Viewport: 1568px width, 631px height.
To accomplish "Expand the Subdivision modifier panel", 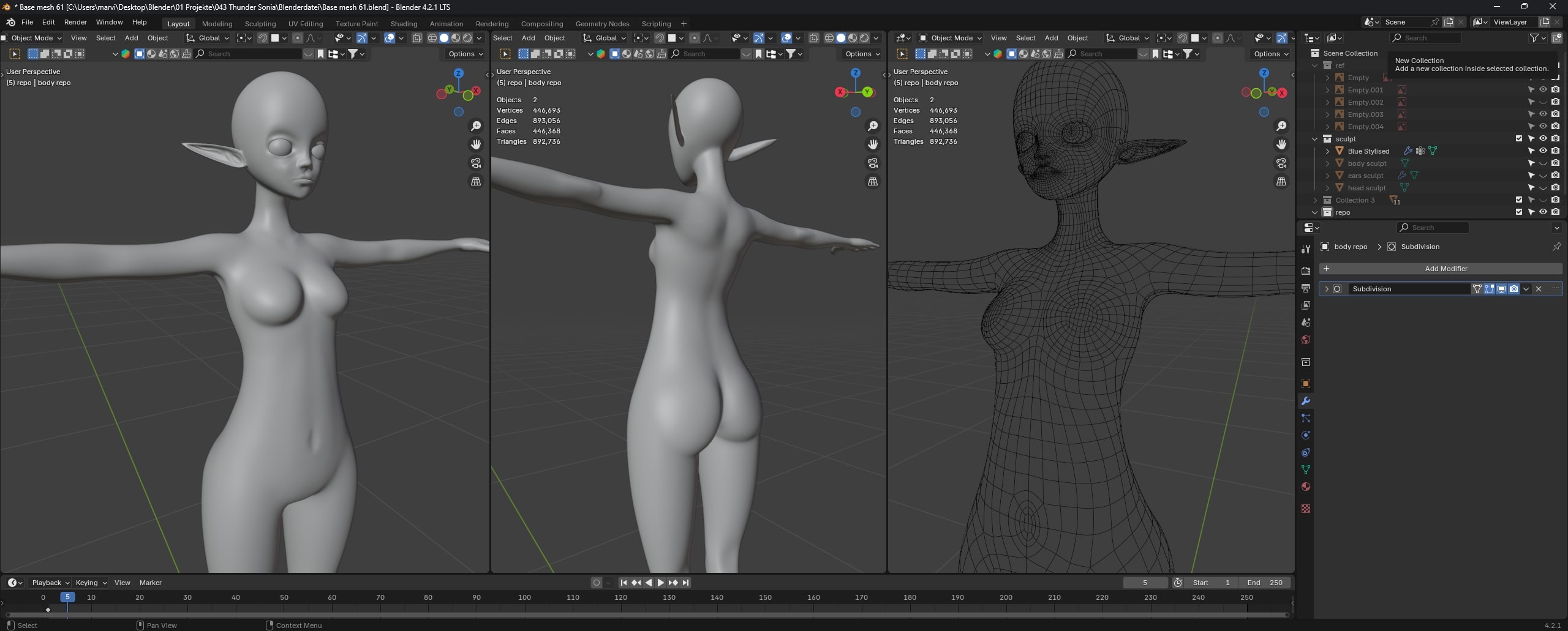I will pyautogui.click(x=1327, y=289).
